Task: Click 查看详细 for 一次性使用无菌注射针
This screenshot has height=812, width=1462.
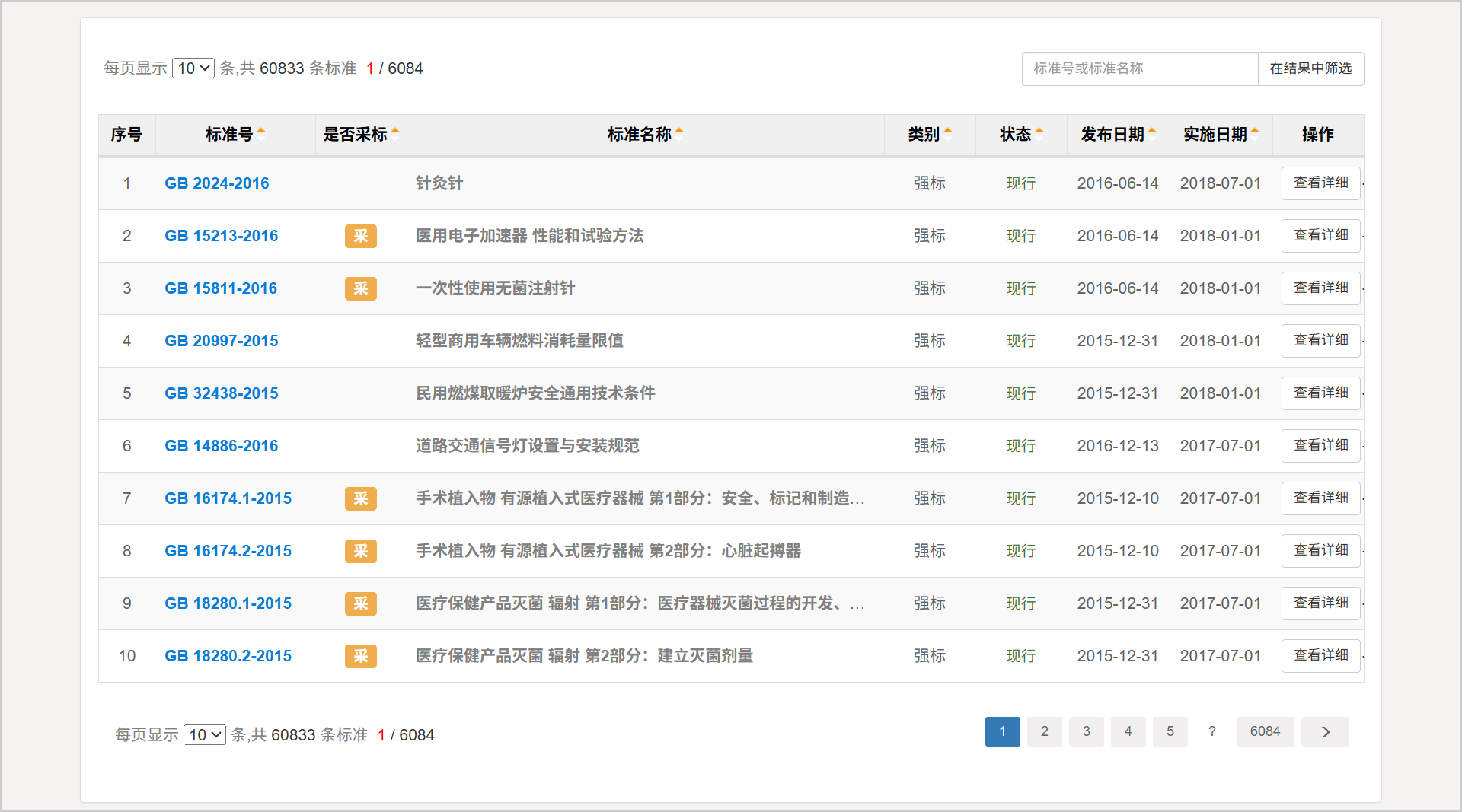Action: 1320,288
